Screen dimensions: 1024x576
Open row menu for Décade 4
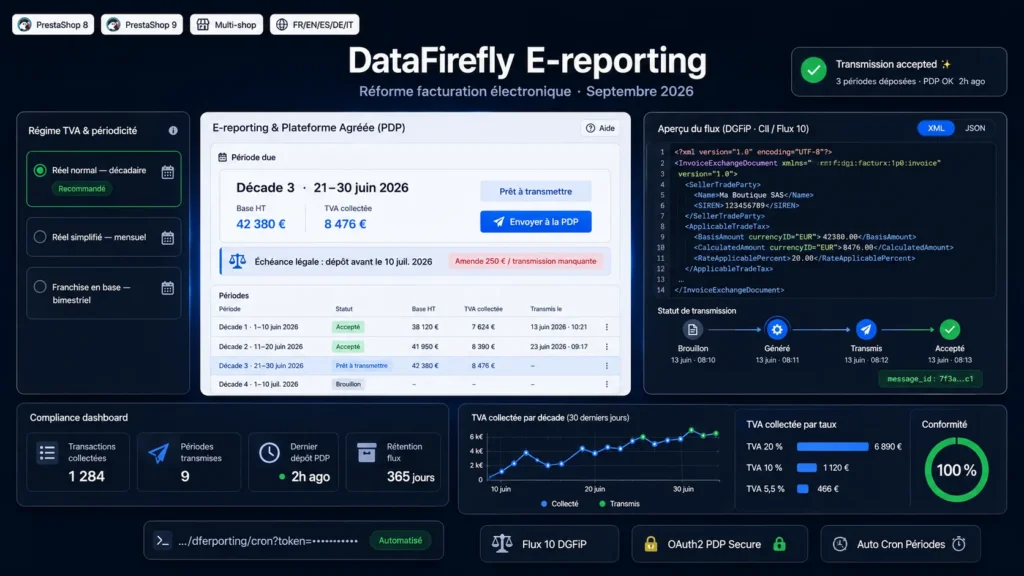tap(607, 385)
